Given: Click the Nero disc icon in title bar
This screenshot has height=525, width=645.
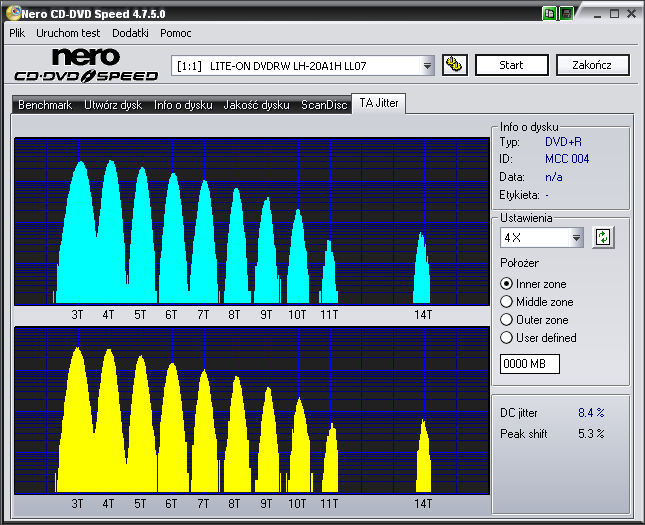Looking at the screenshot, I should point(11,12).
